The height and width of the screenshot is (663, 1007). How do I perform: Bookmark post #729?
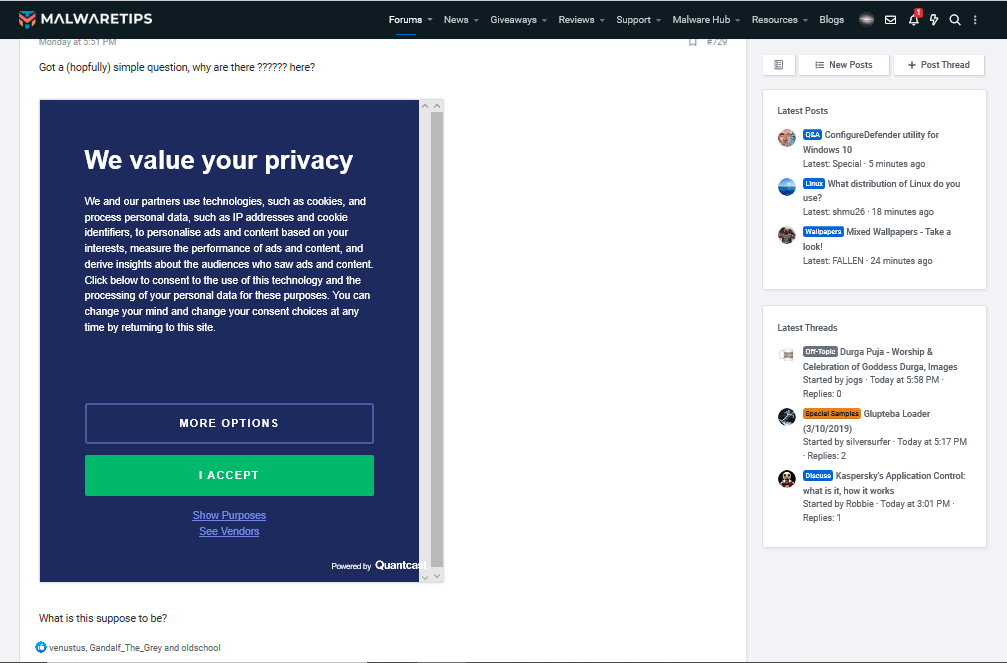click(x=692, y=42)
